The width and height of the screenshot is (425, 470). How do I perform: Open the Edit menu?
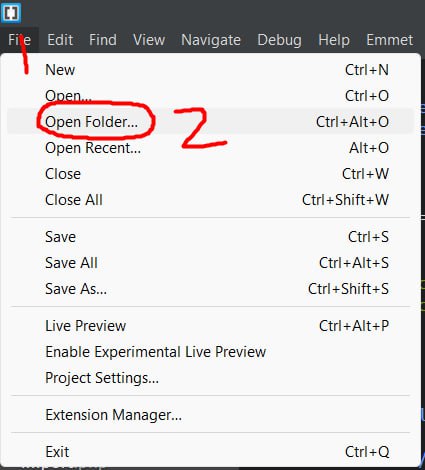[x=60, y=40]
